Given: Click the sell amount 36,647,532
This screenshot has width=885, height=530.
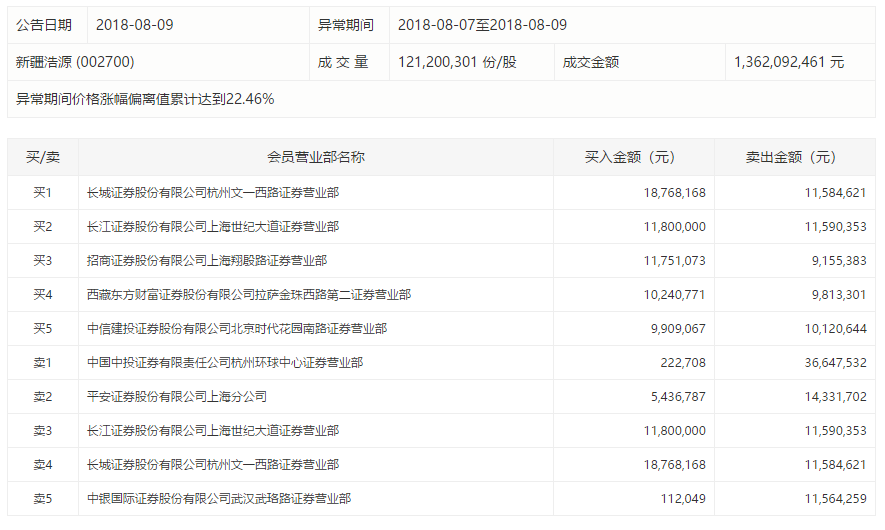Looking at the screenshot, I should point(826,362).
